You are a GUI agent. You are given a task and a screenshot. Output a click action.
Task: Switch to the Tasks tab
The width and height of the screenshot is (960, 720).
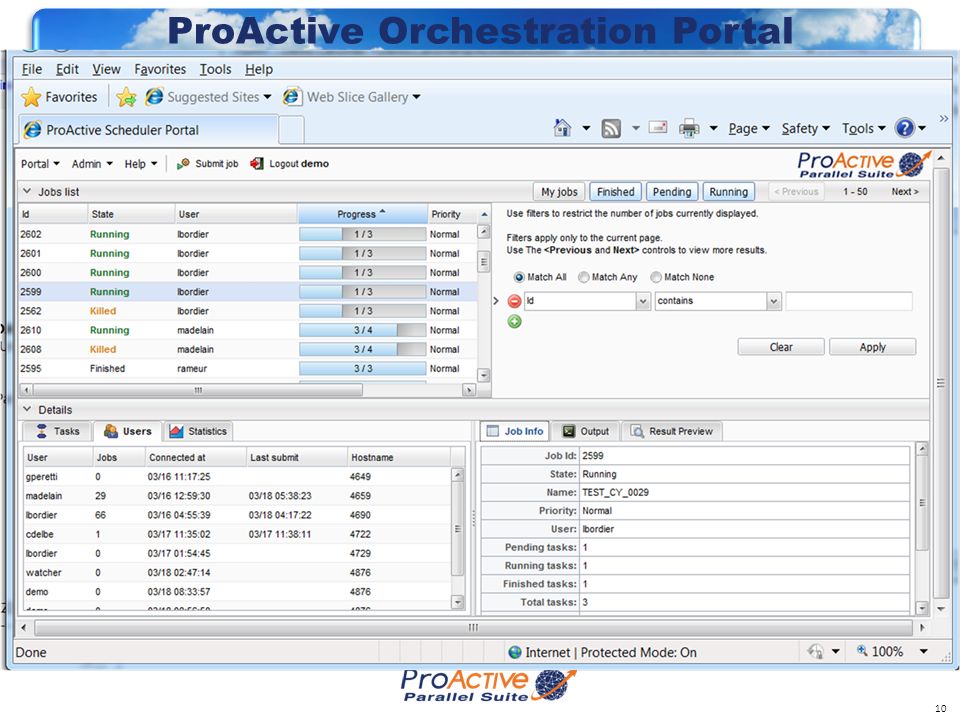coord(57,431)
